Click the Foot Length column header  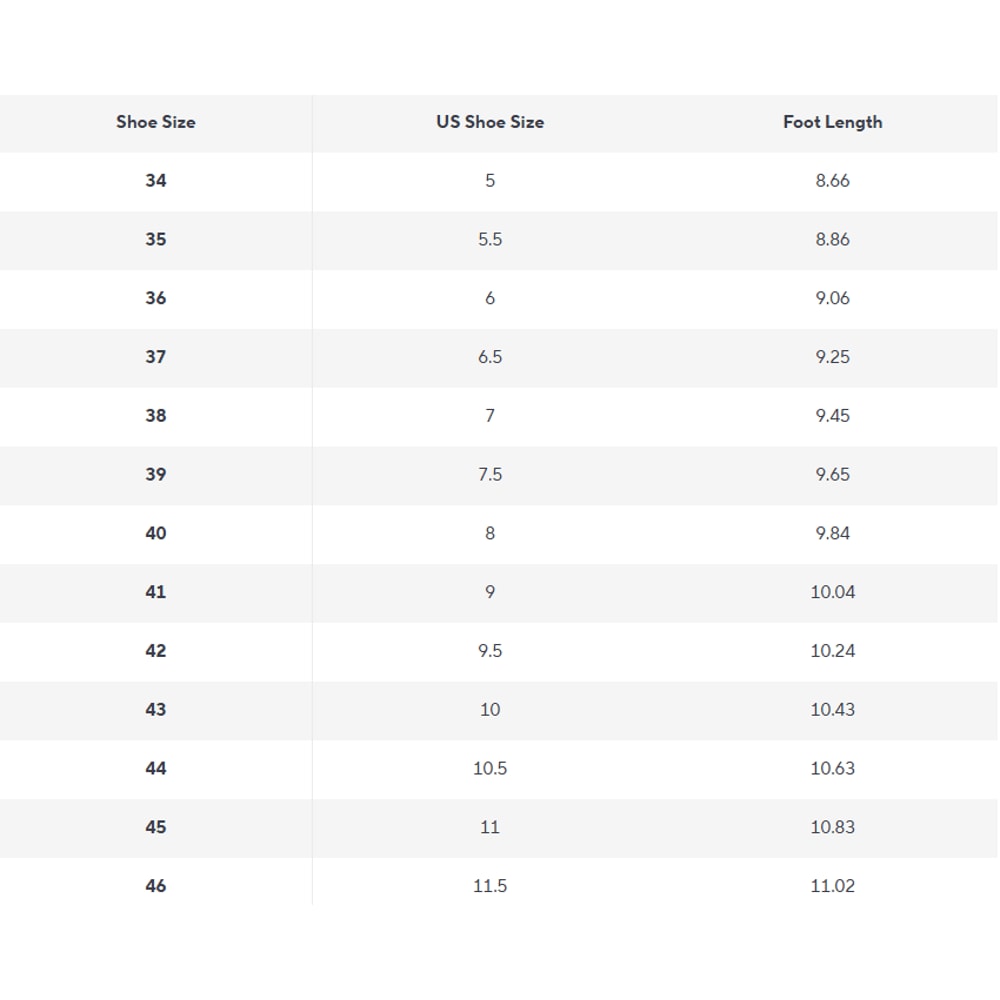point(832,122)
